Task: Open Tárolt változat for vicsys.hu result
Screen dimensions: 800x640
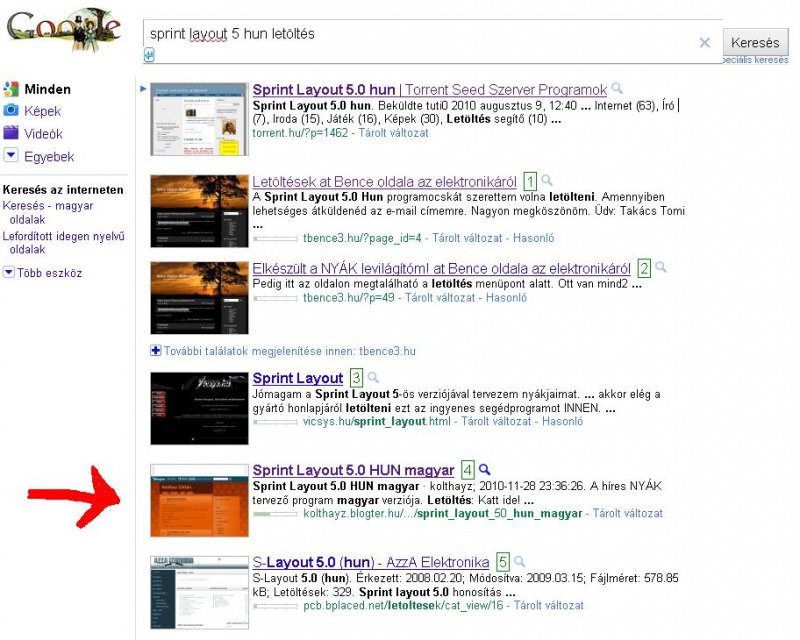Action: 496,421
